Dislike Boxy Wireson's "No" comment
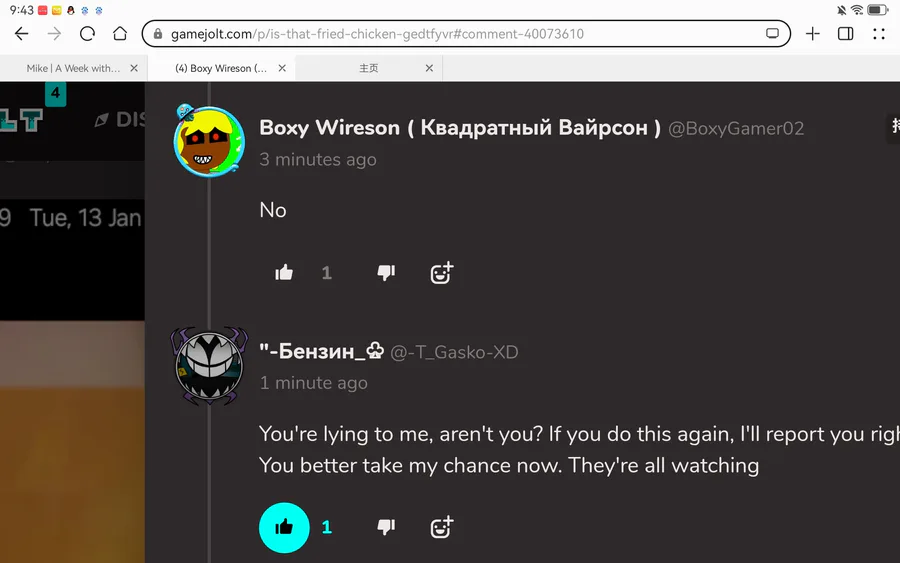Image resolution: width=900 pixels, height=563 pixels. tap(386, 273)
